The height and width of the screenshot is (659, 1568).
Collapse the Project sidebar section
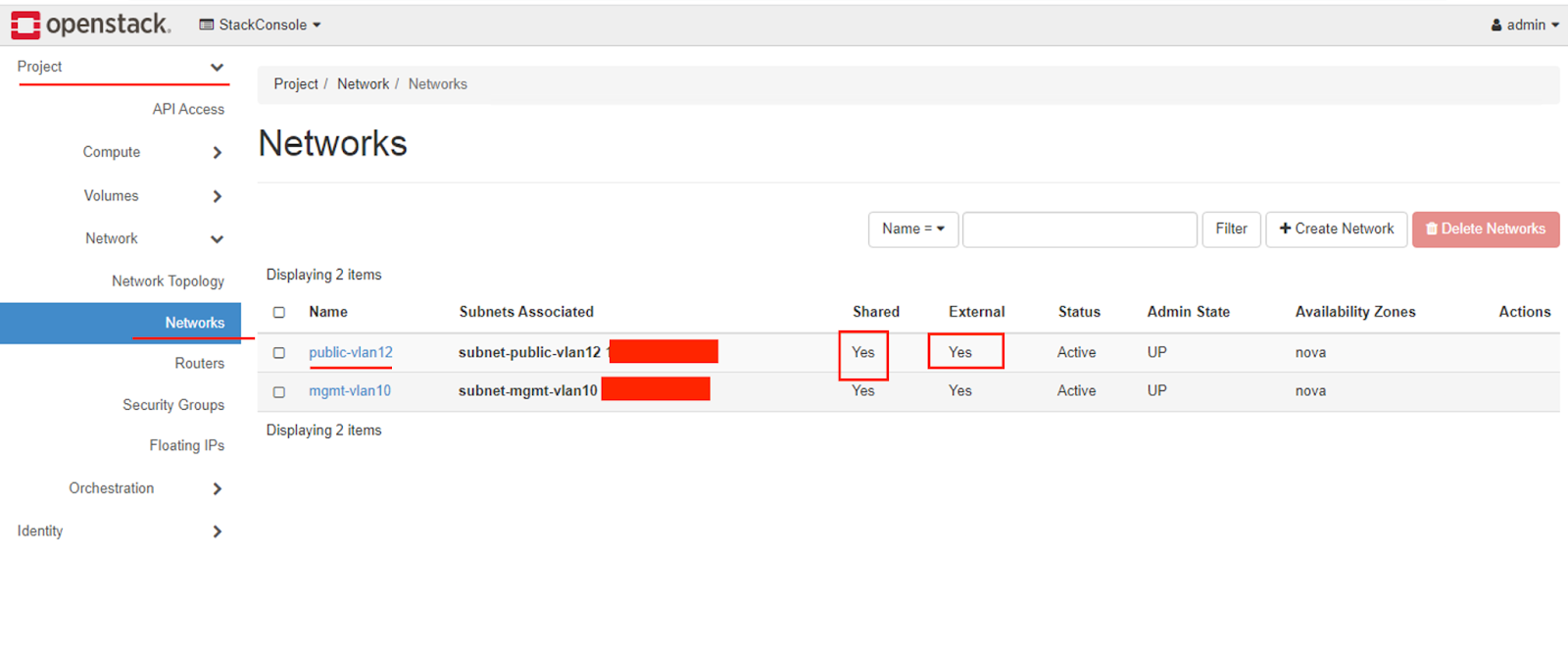(x=121, y=67)
